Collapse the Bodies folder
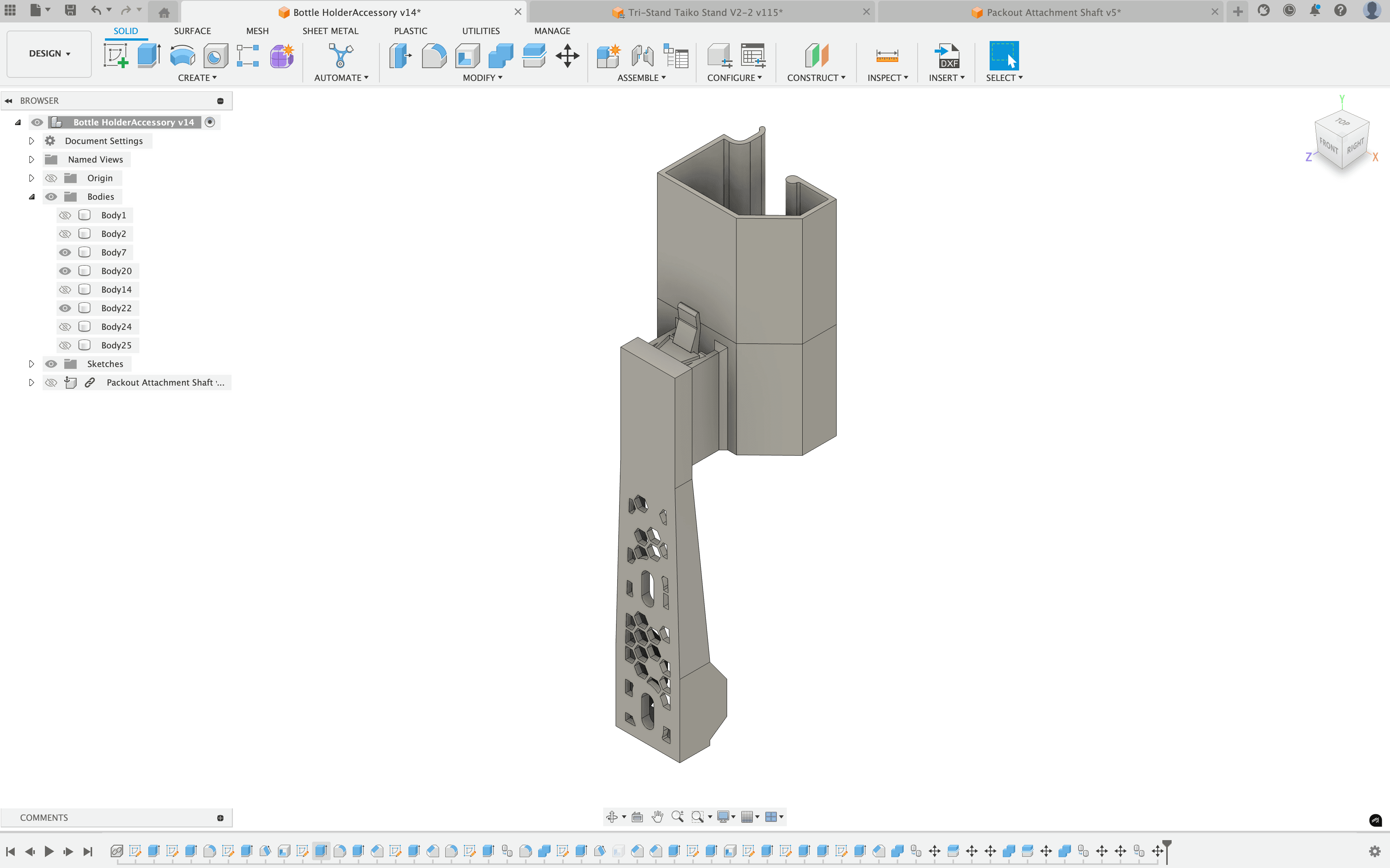The width and height of the screenshot is (1390, 868). 32,197
